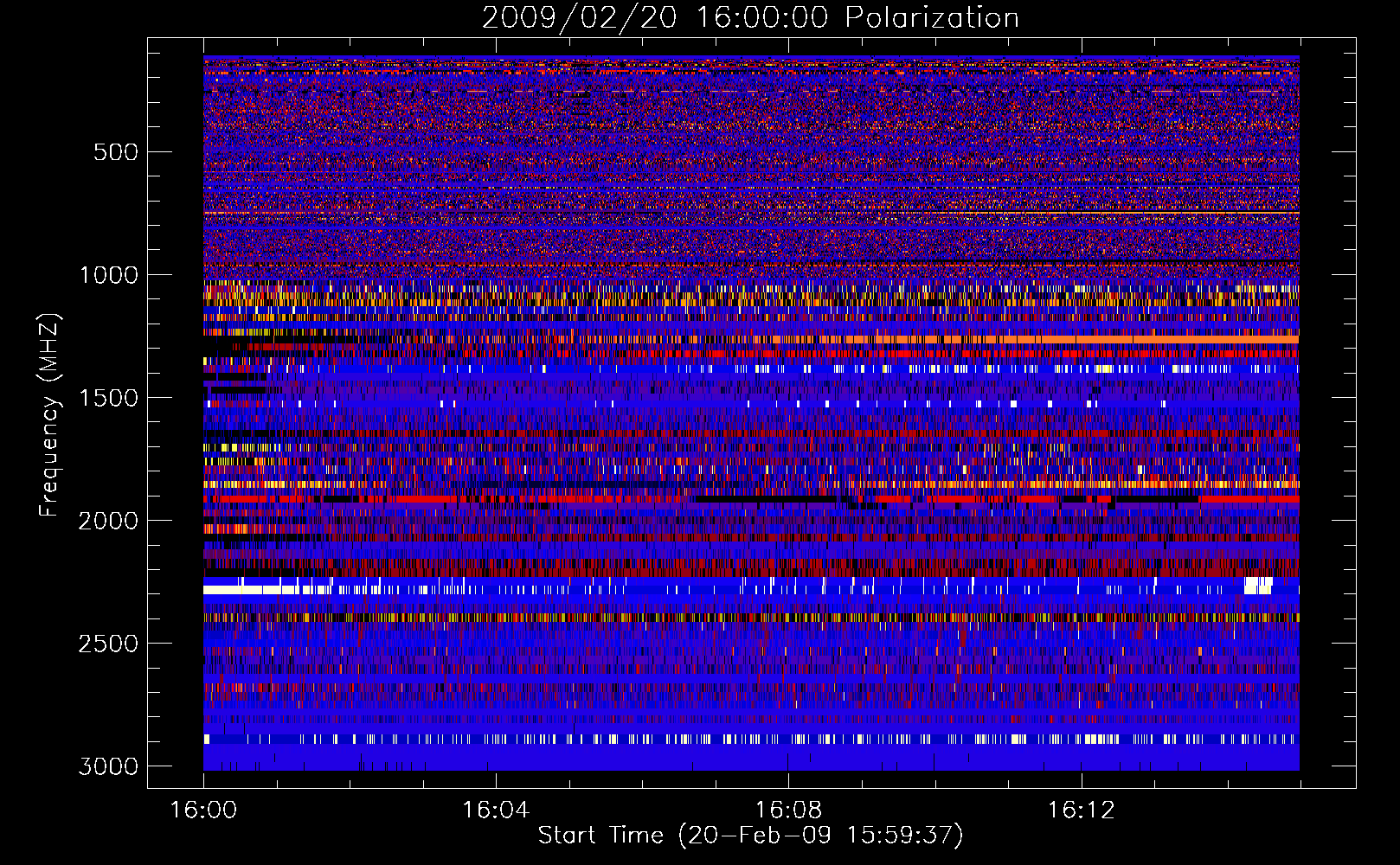Image resolution: width=1400 pixels, height=865 pixels.
Task: Click the 500 frequency tick label
Action: [116, 152]
